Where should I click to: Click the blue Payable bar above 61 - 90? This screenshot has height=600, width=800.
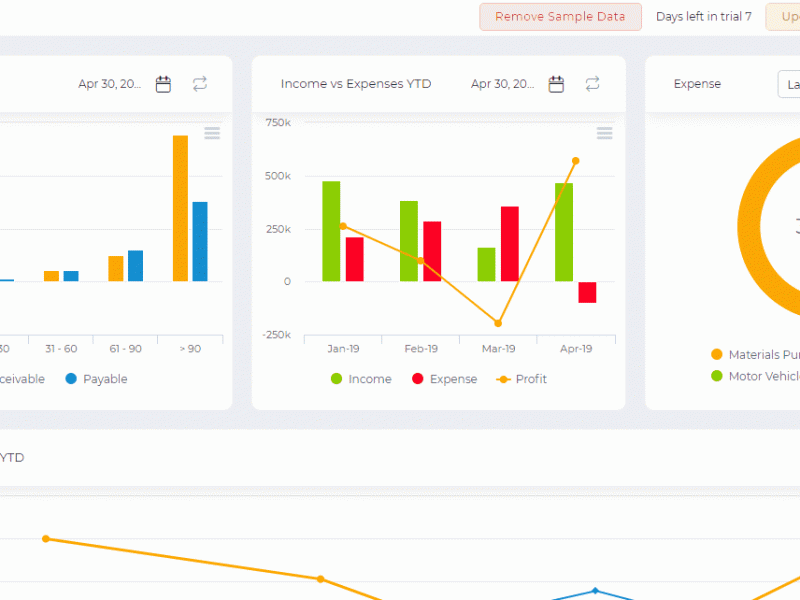[x=136, y=266]
